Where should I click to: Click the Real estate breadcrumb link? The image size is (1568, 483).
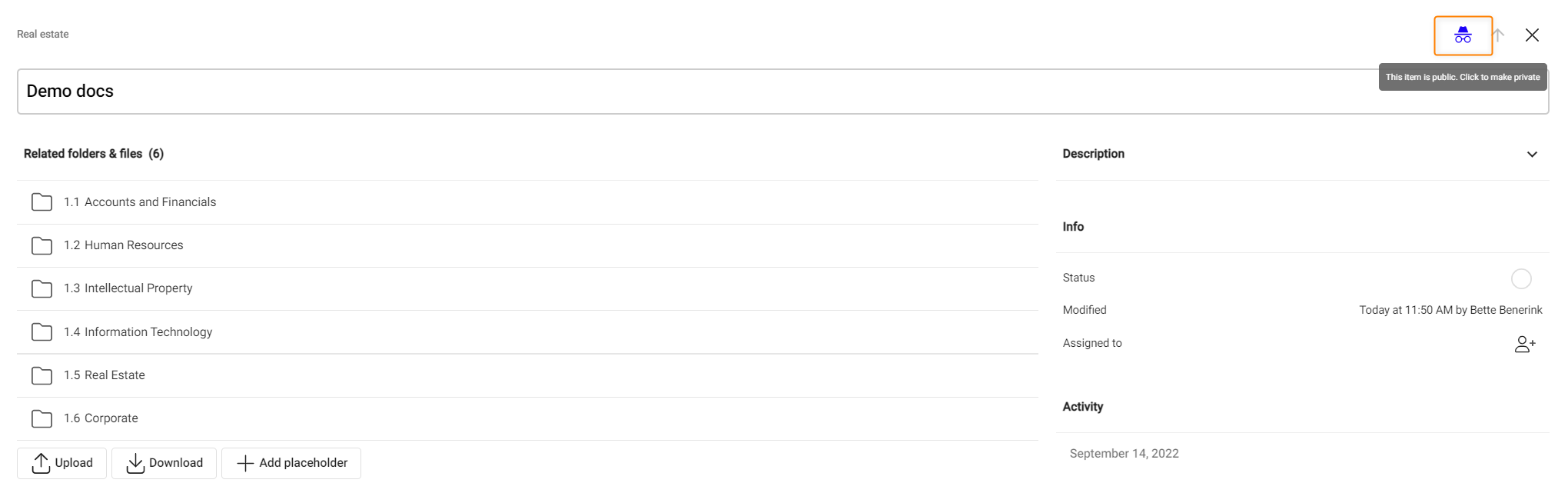pos(43,34)
